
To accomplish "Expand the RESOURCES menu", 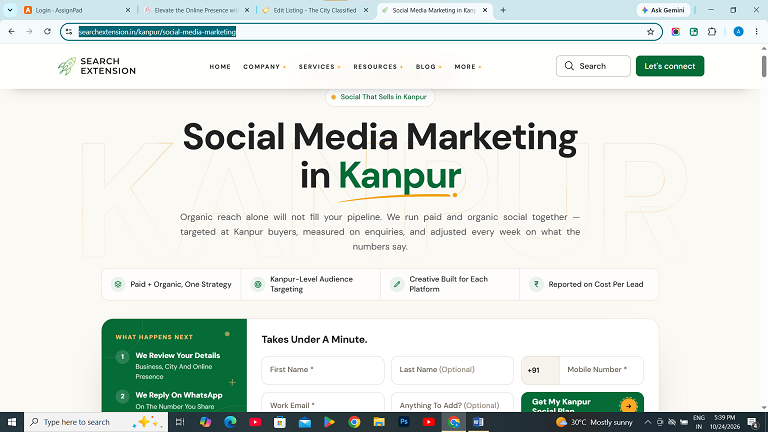I will (378, 67).
